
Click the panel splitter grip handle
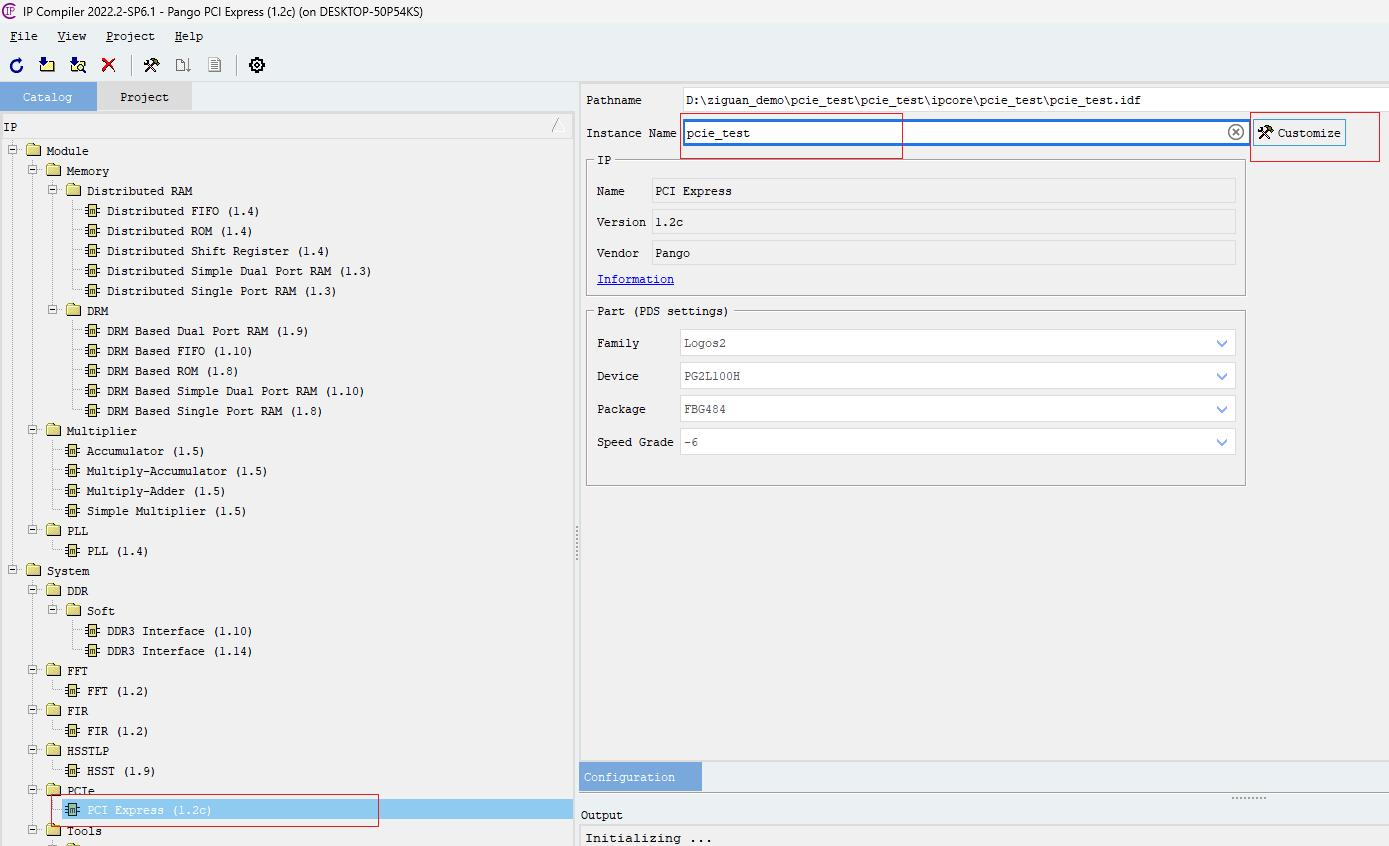tap(576, 543)
